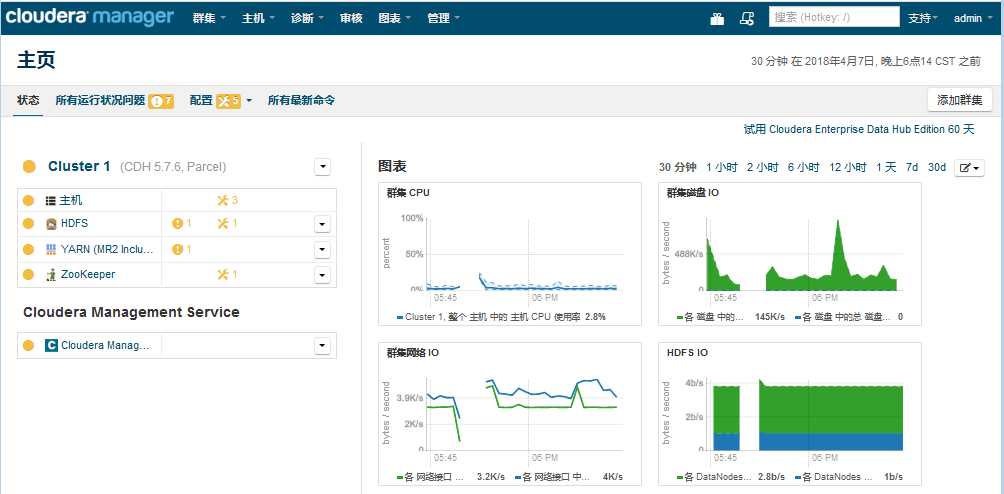Open Cloudera Management Service link in table
This screenshot has width=1004, height=494.
[x=106, y=346]
